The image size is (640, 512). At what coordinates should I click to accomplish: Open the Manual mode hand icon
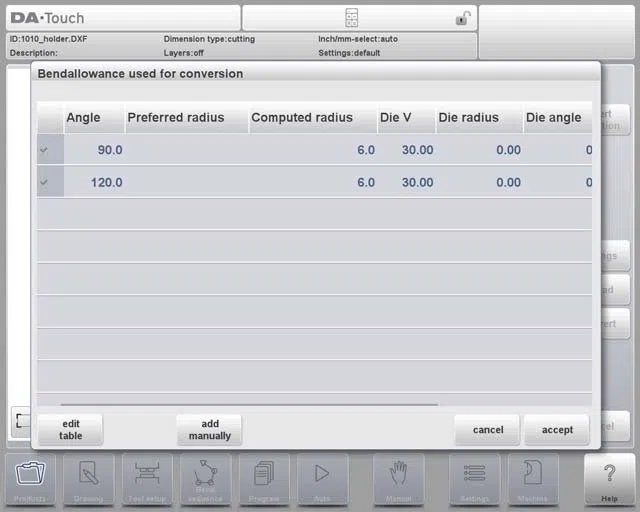398,479
